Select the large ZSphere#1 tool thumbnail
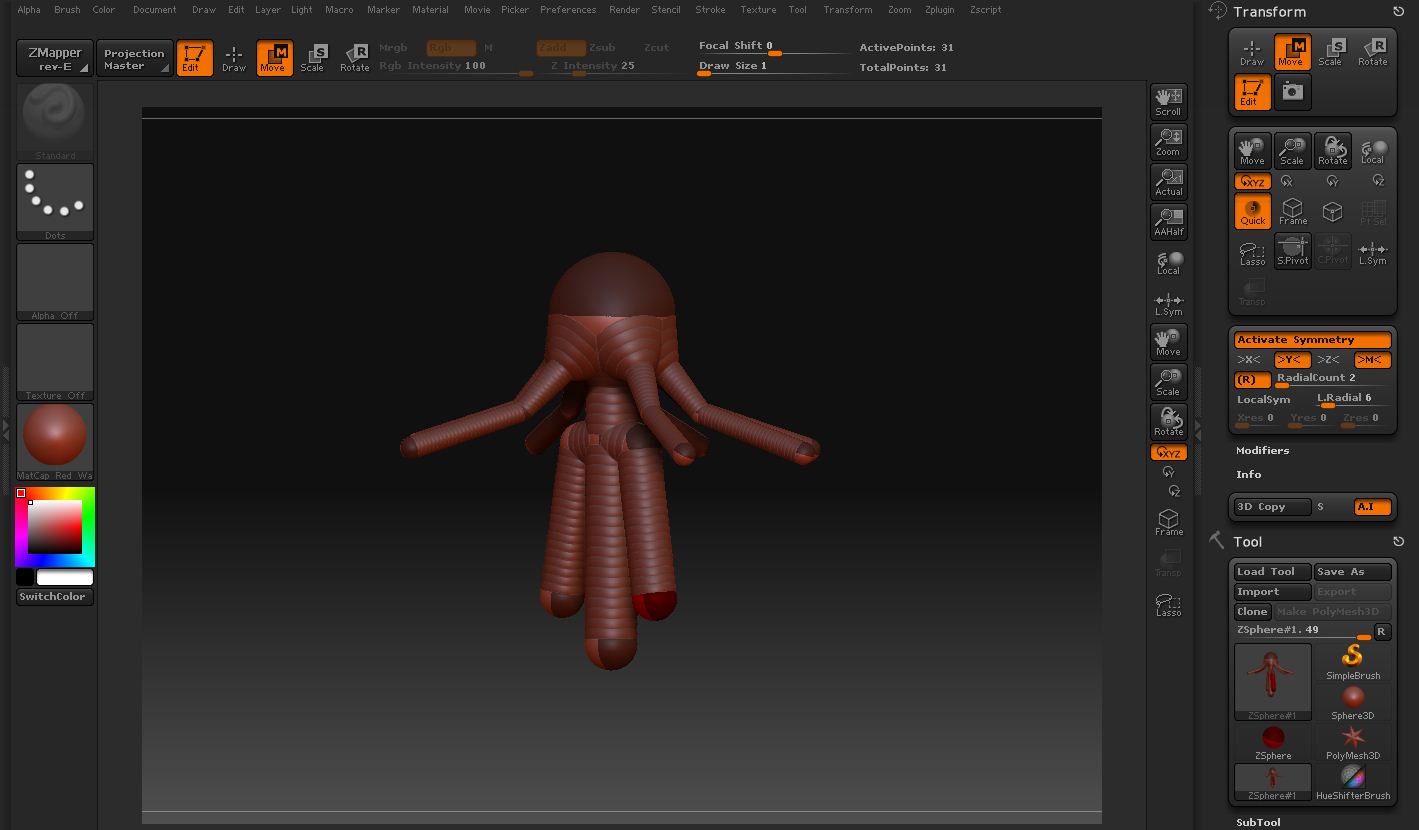Viewport: 1419px width, 830px height. pyautogui.click(x=1273, y=682)
